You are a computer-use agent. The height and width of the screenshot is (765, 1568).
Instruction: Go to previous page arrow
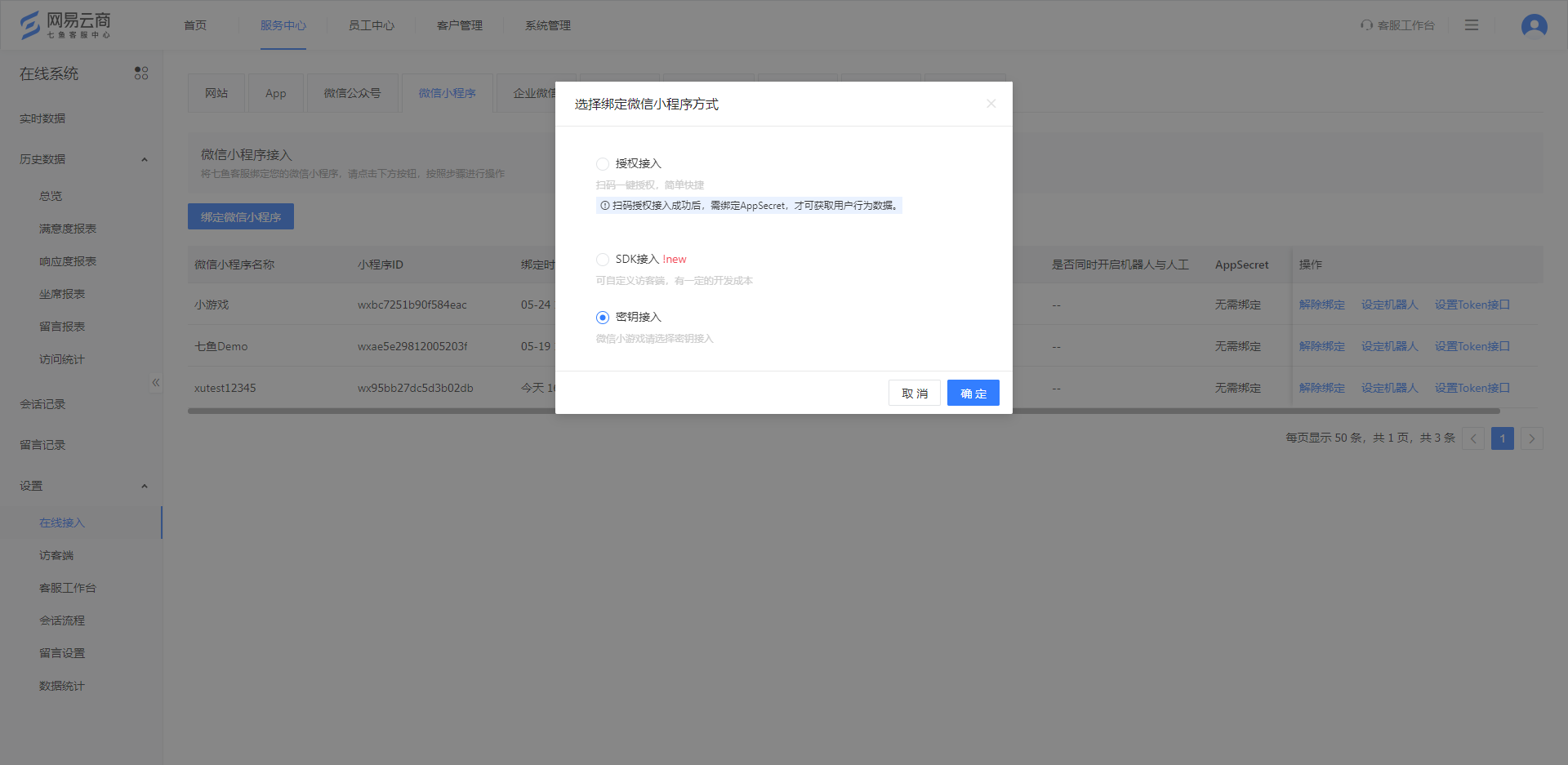point(1473,438)
